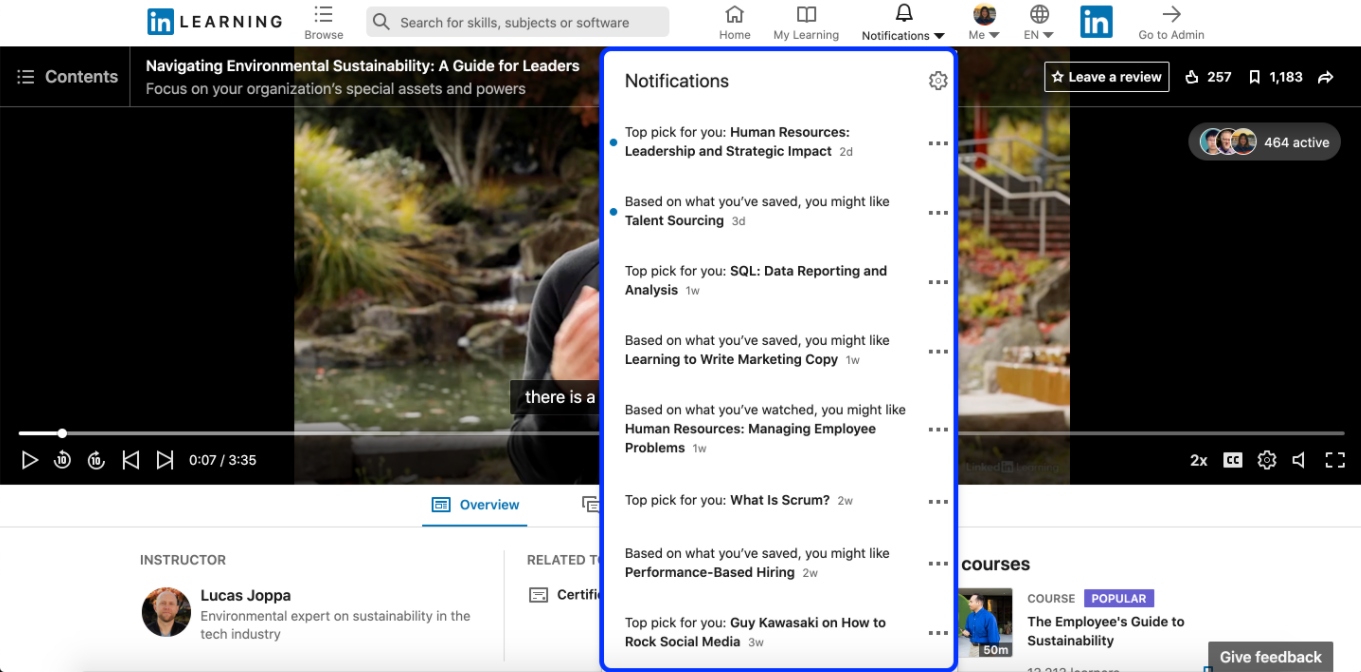Screen dimensions: 1361x672
Task: Skip forward 10 seconds
Action: [x=96, y=460]
